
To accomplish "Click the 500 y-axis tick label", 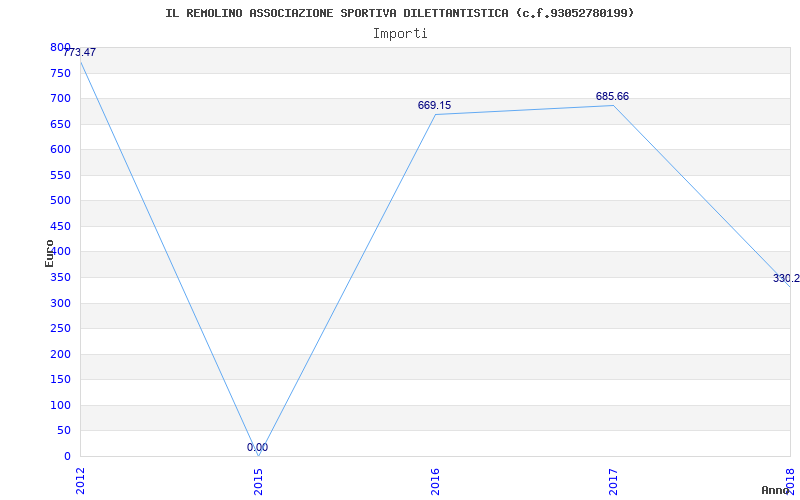I will 60,201.
